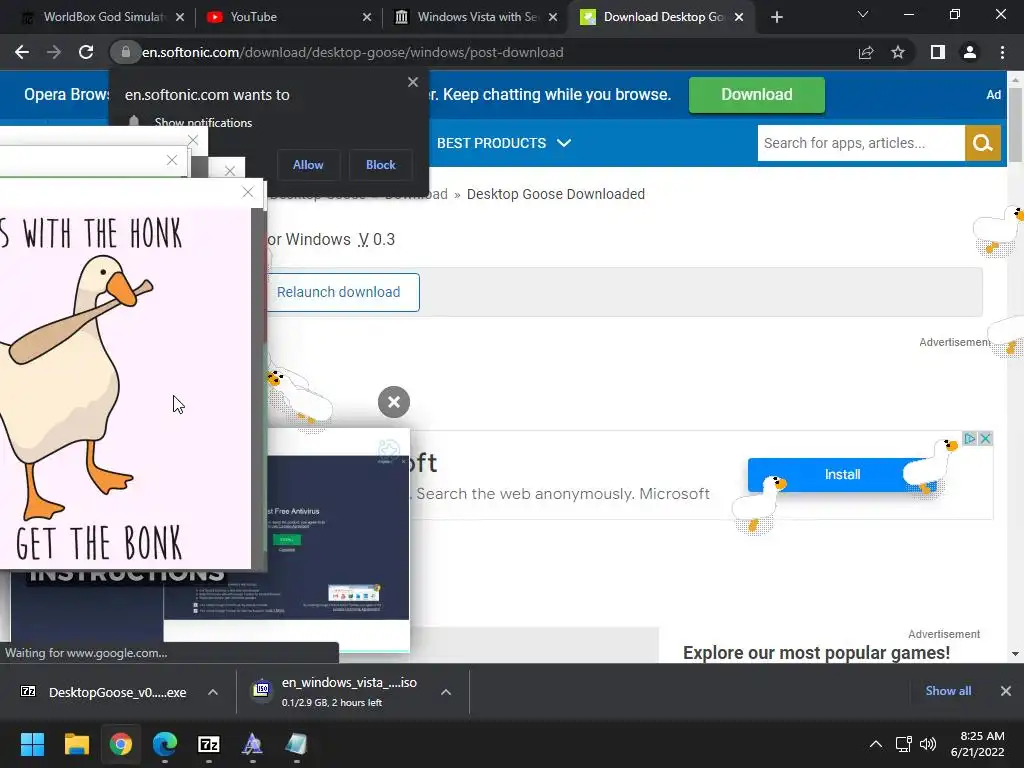Click the goose on the Install ad
The width and height of the screenshot is (1024, 768).
coord(931,467)
